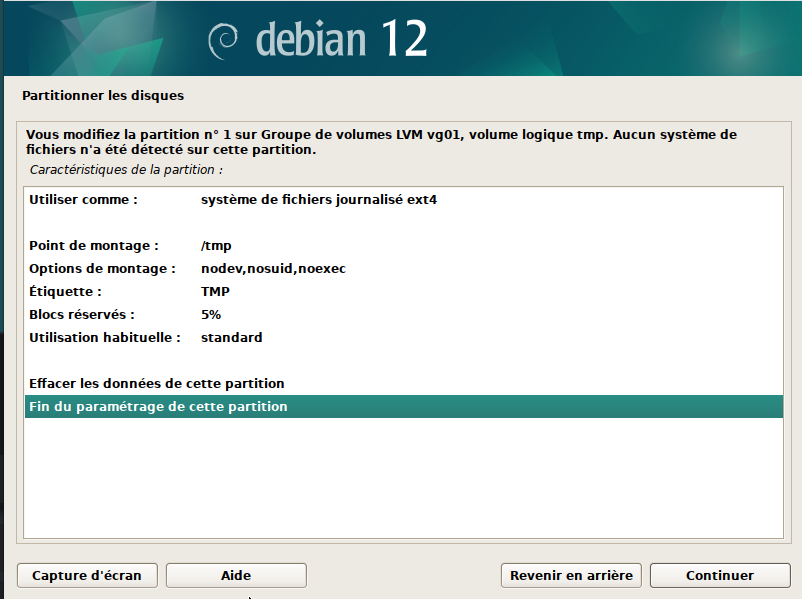Image resolution: width=802 pixels, height=599 pixels.
Task: Click the Debian swirl logo
Action: click(223, 40)
